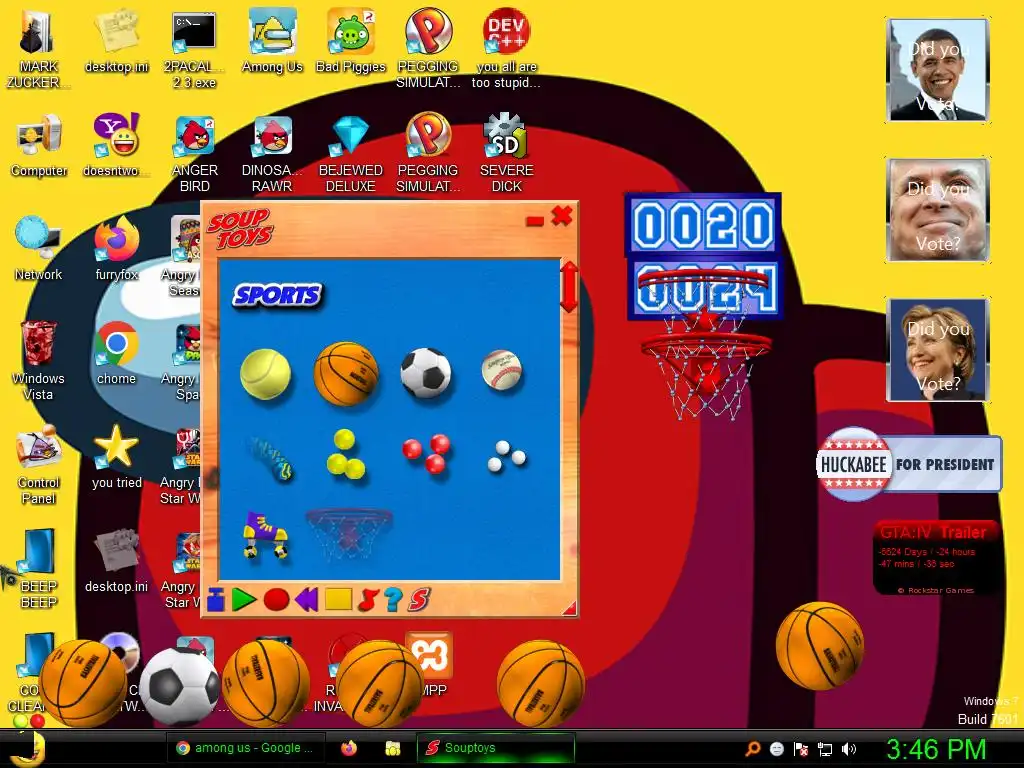The image size is (1024, 768).
Task: Open the Start menu smiley moon button
Action: pyautogui.click(x=30, y=749)
